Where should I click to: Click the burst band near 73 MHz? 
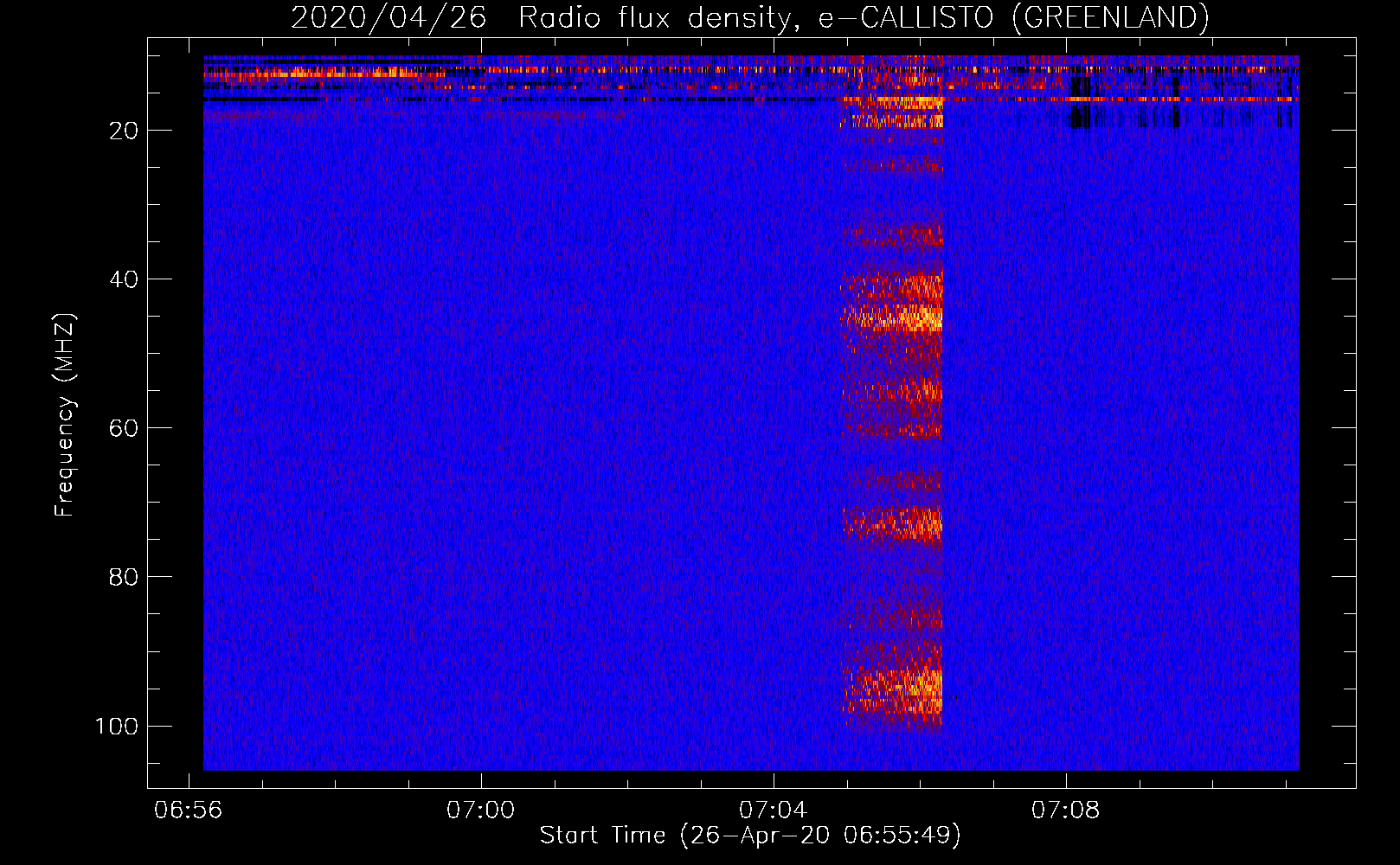pos(892,523)
